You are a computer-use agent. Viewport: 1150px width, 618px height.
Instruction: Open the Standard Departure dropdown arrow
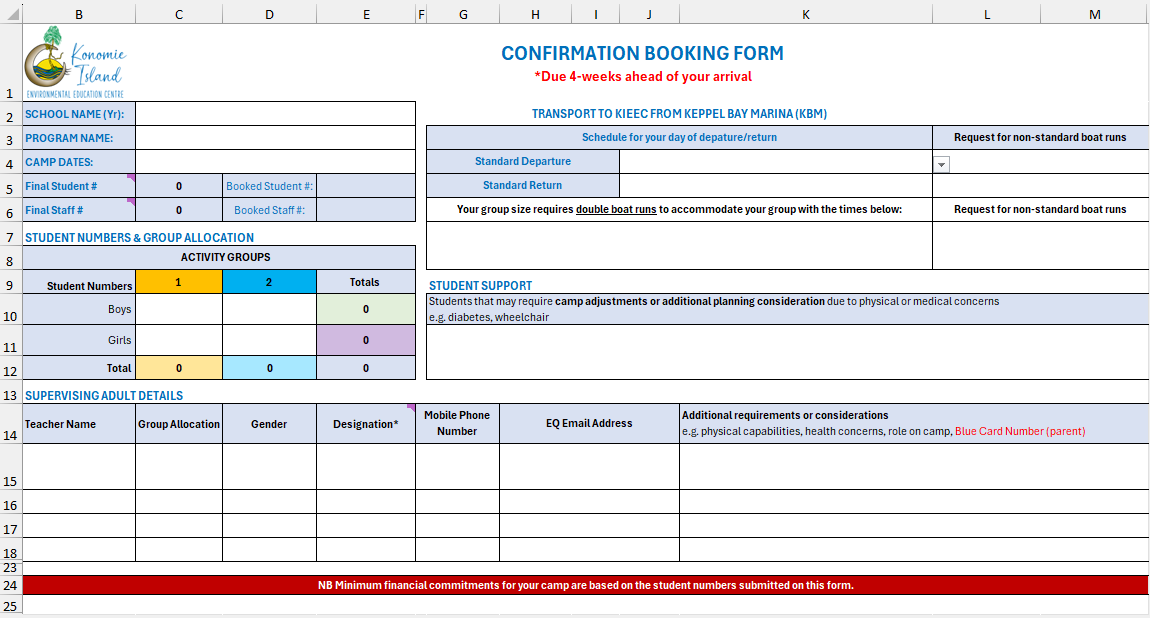click(941, 164)
